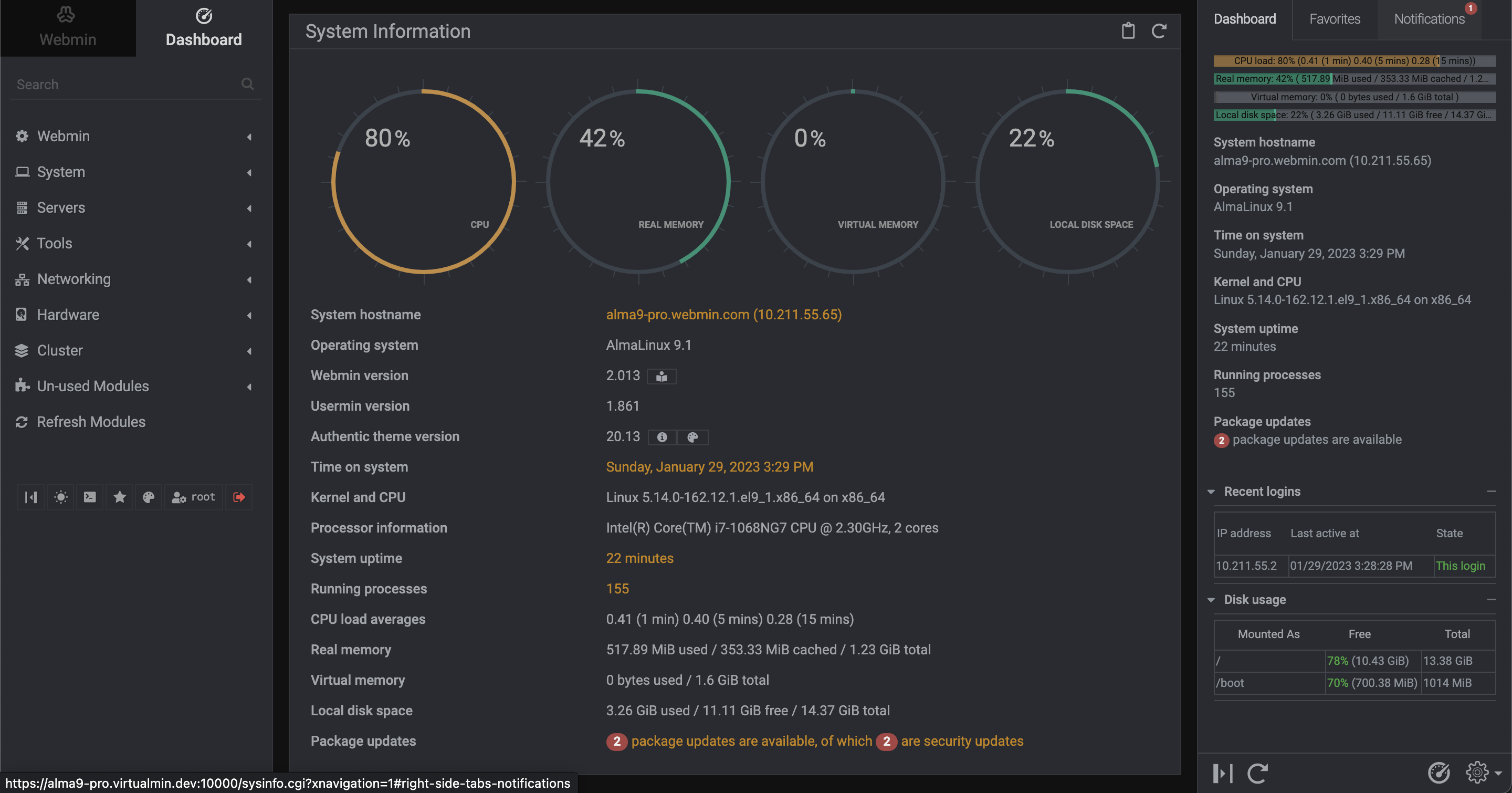This screenshot has width=1512, height=793.
Task: Collapse the right dashboard panel
Action: [x=1223, y=773]
